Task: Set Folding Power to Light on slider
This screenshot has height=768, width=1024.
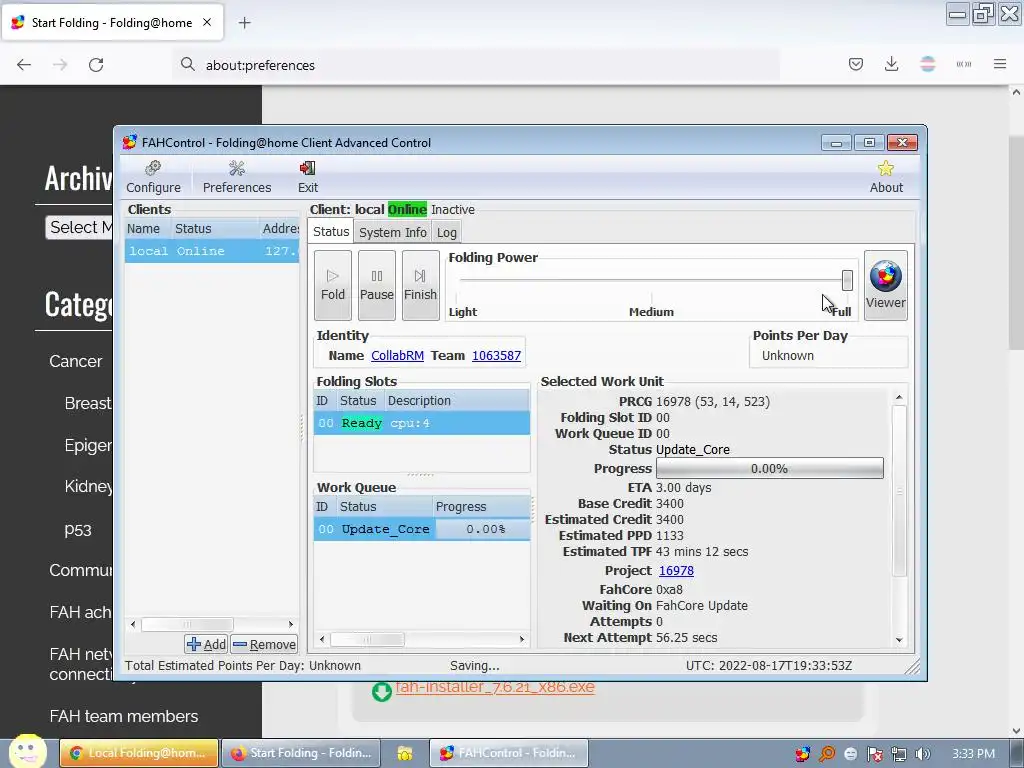Action: [462, 280]
